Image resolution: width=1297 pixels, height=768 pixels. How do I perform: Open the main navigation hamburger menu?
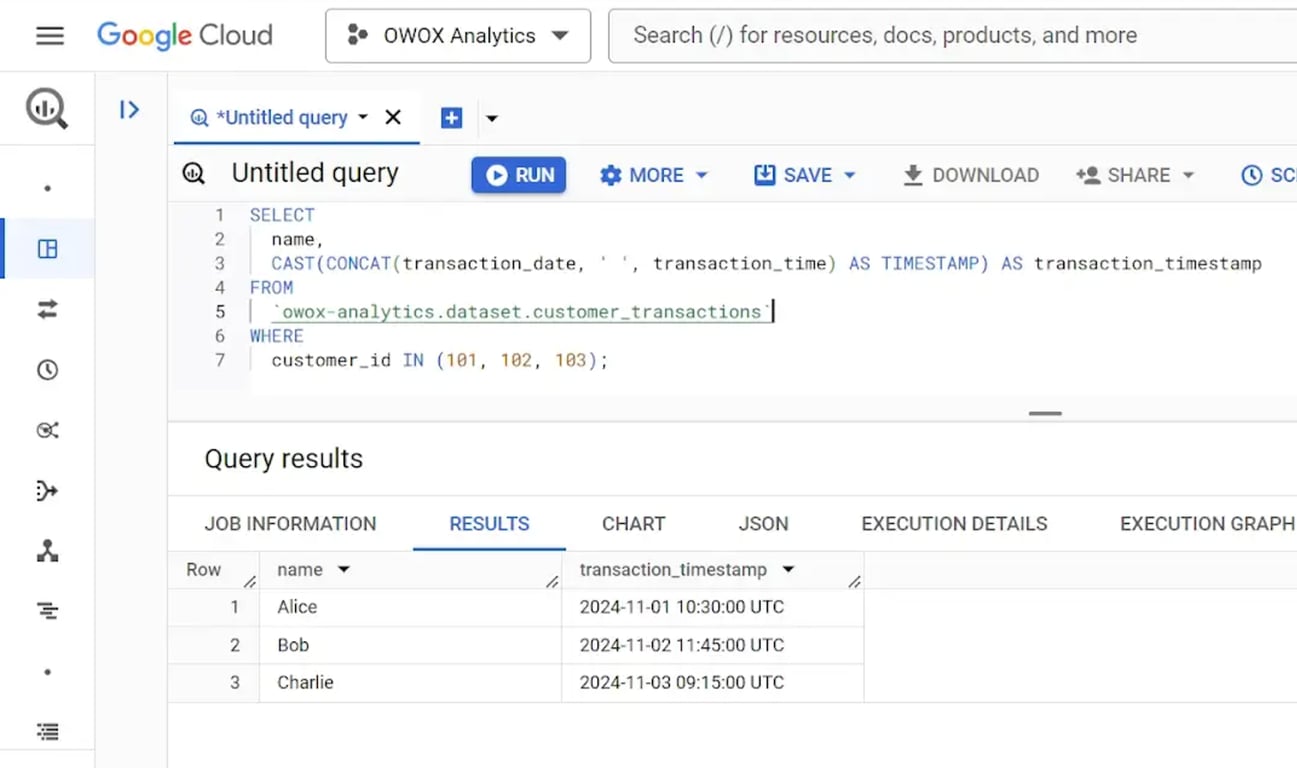[49, 36]
